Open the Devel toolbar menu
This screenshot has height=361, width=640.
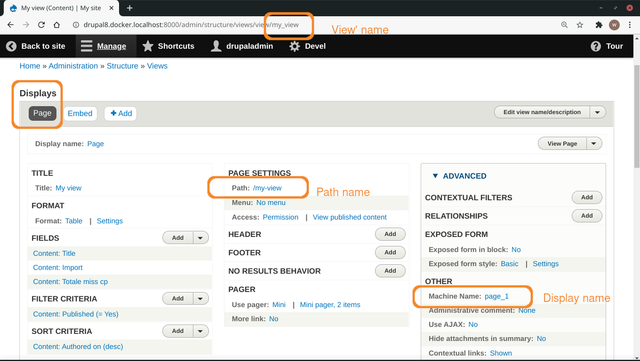click(x=307, y=46)
